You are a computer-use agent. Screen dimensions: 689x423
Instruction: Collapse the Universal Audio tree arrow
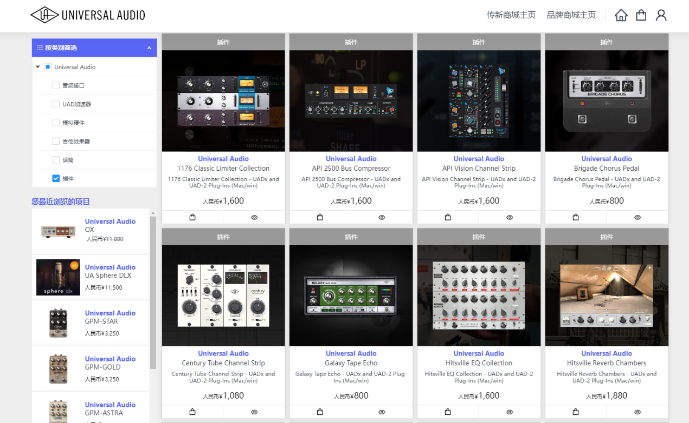click(x=38, y=67)
